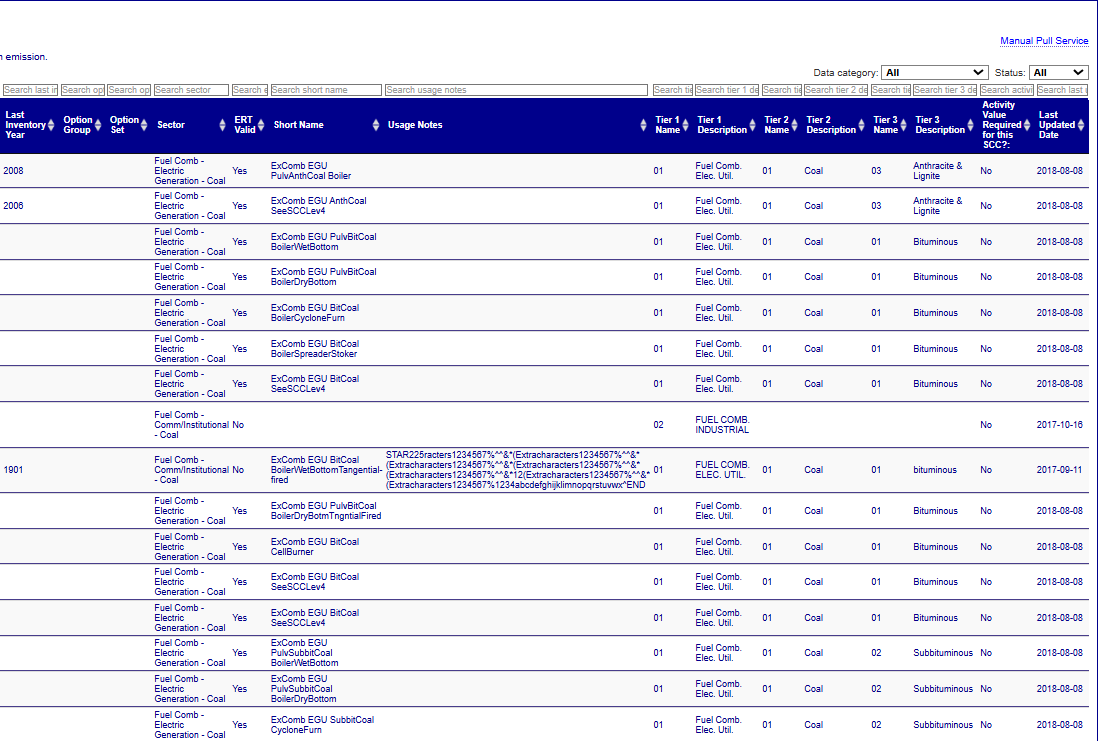
Task: Select the Tier 2 Description column header
Action: pyautogui.click(x=830, y=125)
